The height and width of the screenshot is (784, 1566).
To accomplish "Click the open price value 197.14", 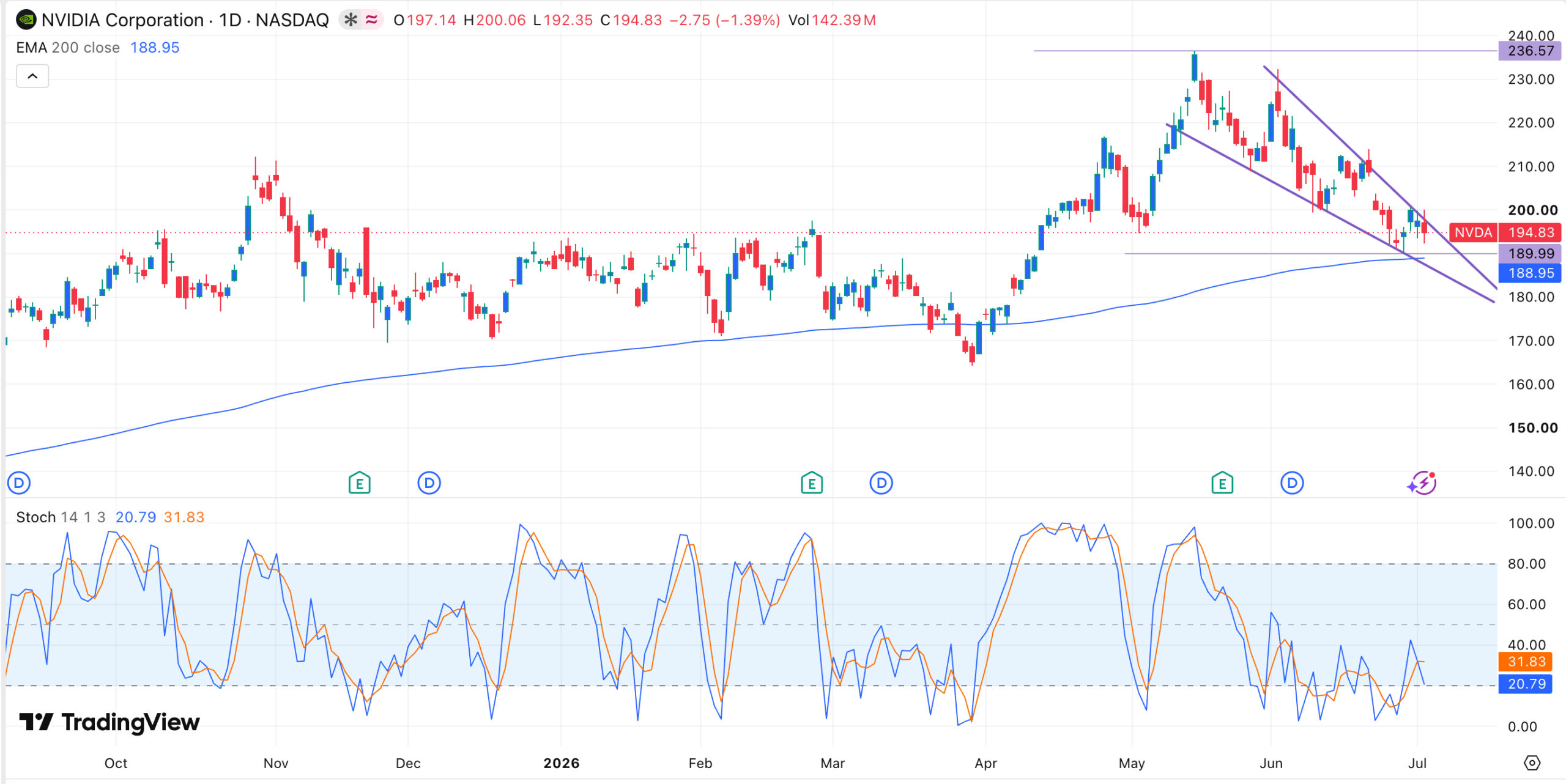I will (x=431, y=20).
